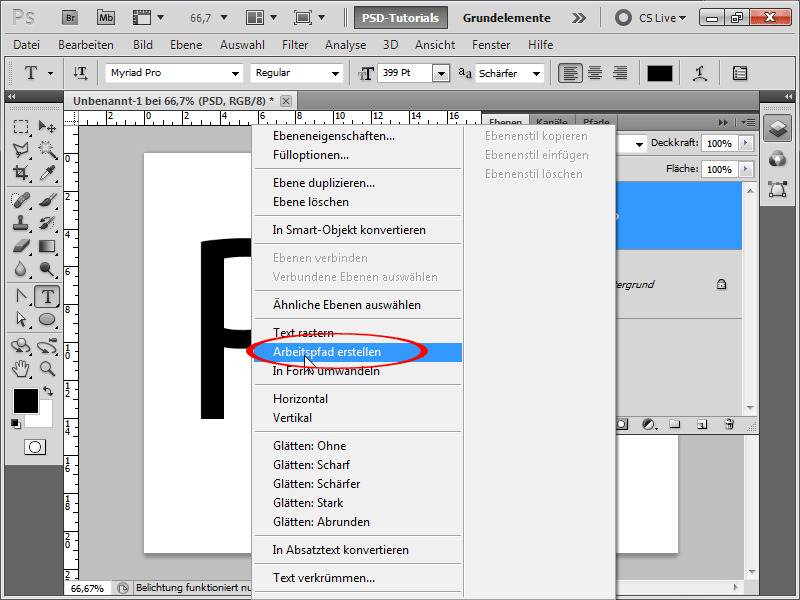
Task: Left-align the text
Action: (570, 73)
